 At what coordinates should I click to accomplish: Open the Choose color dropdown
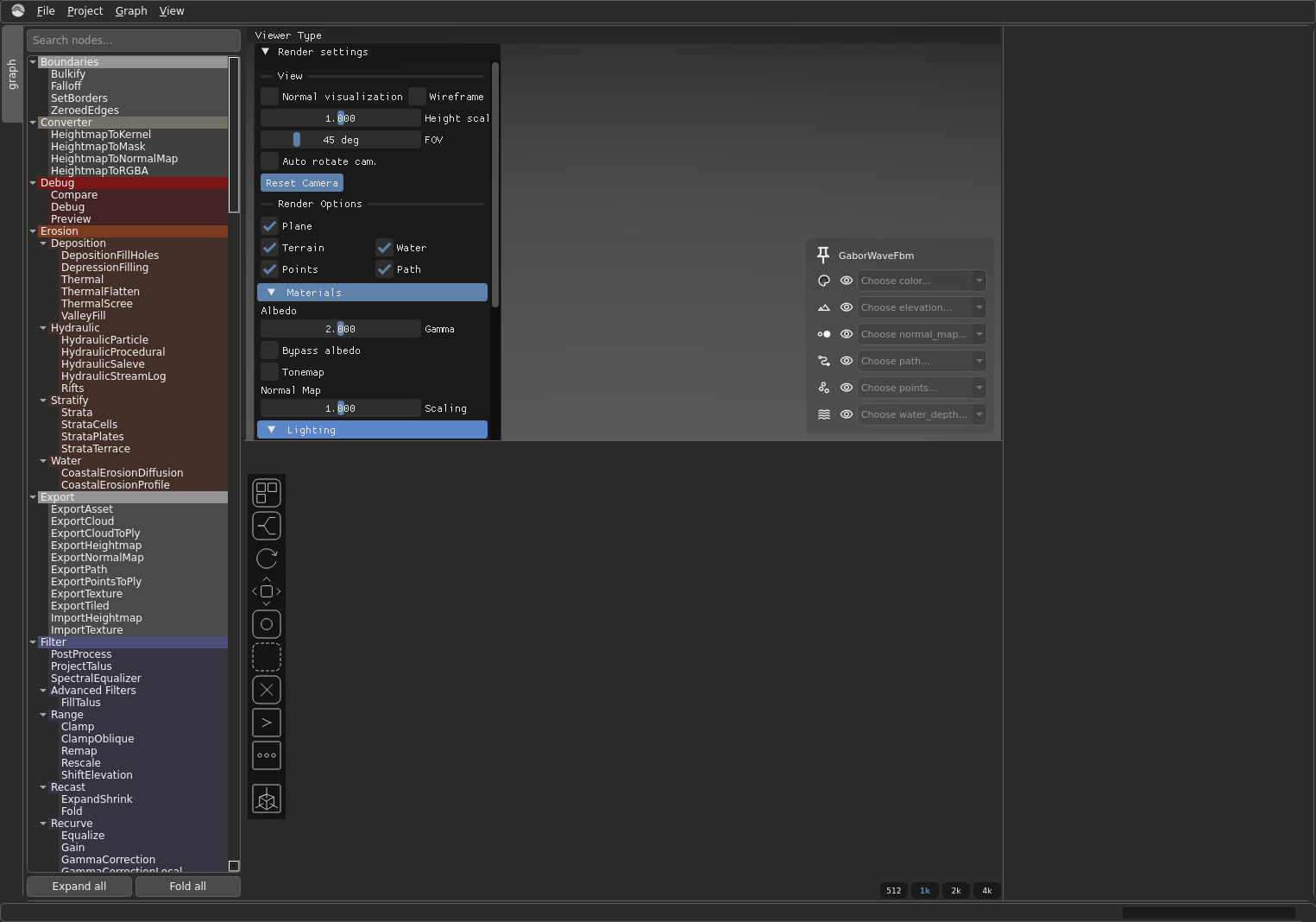[x=921, y=281]
